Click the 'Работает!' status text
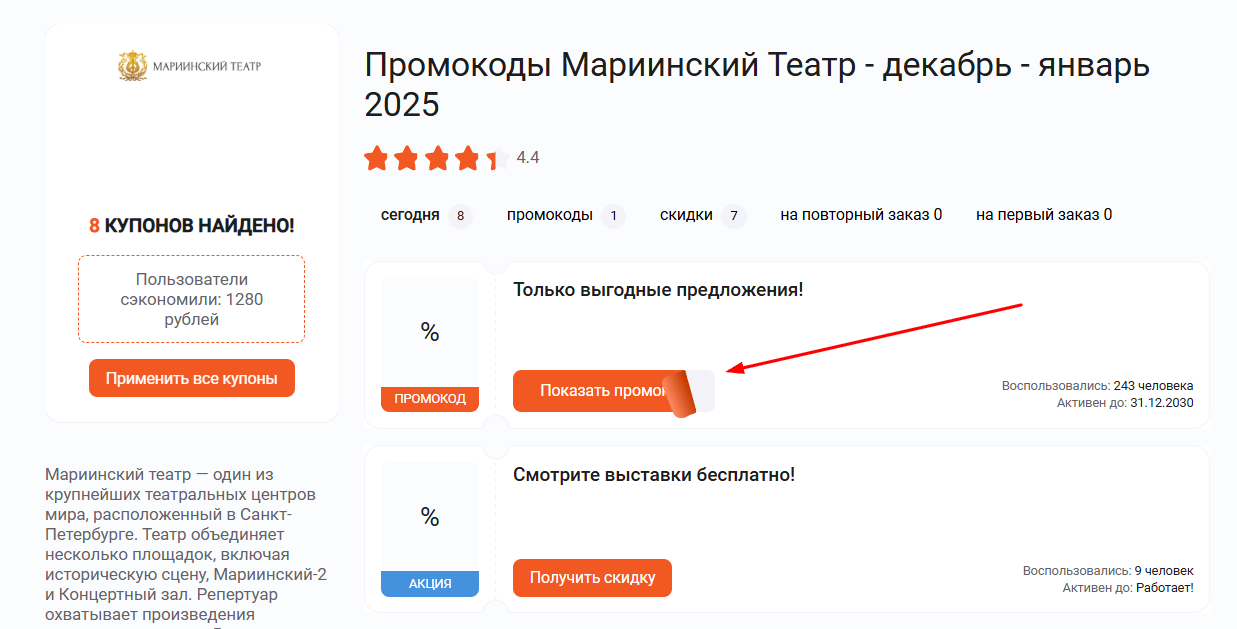 (x=1163, y=589)
